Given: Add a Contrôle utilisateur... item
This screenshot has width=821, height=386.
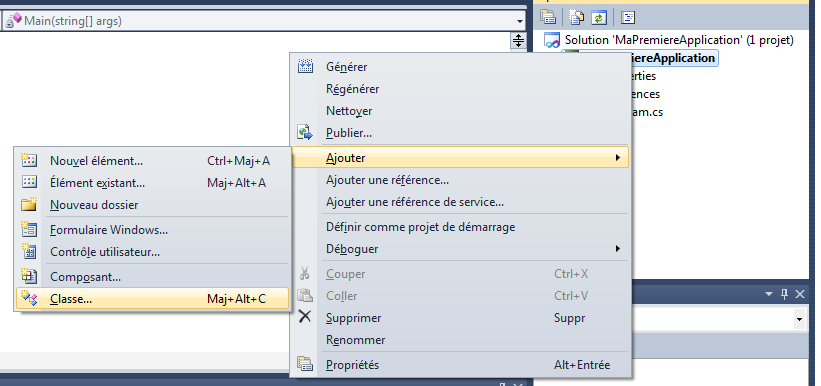Looking at the screenshot, I should pyautogui.click(x=152, y=252).
